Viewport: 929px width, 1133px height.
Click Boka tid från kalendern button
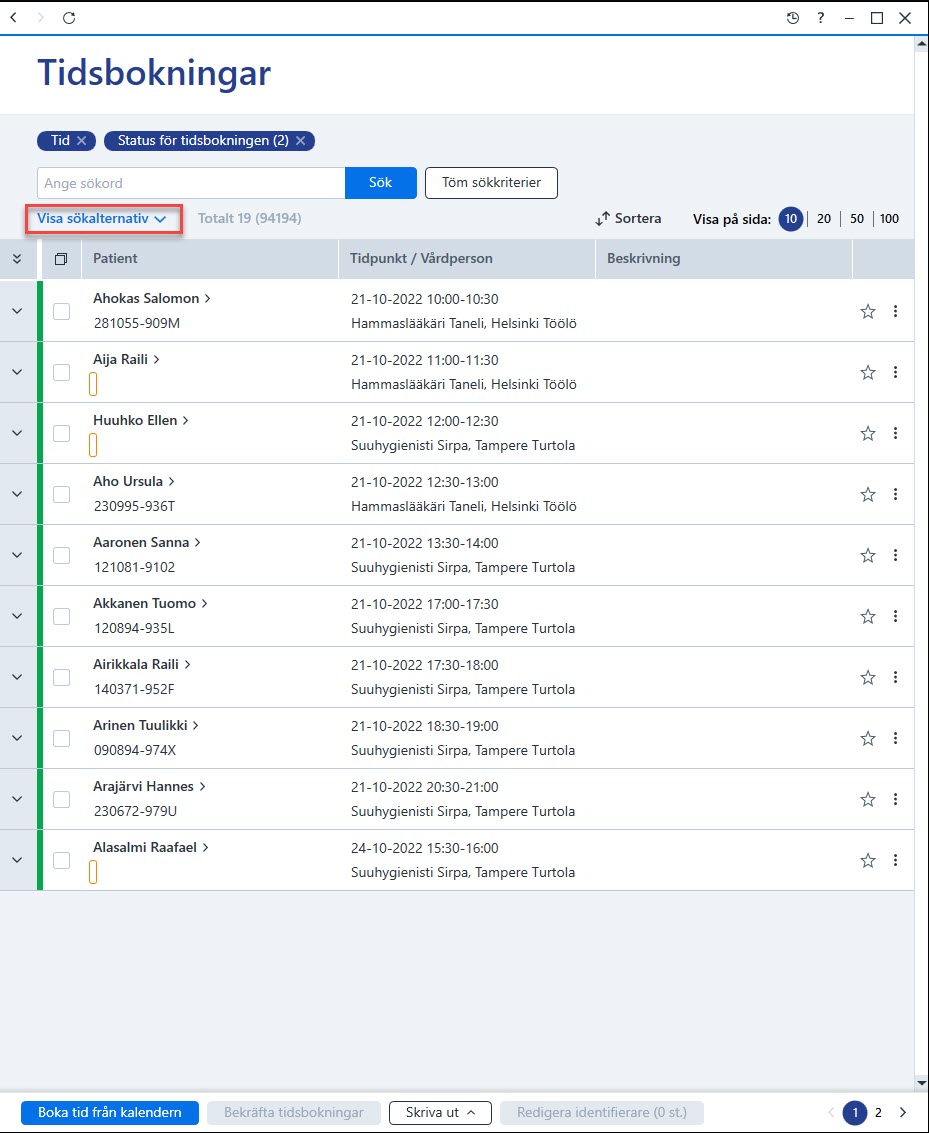click(110, 1113)
